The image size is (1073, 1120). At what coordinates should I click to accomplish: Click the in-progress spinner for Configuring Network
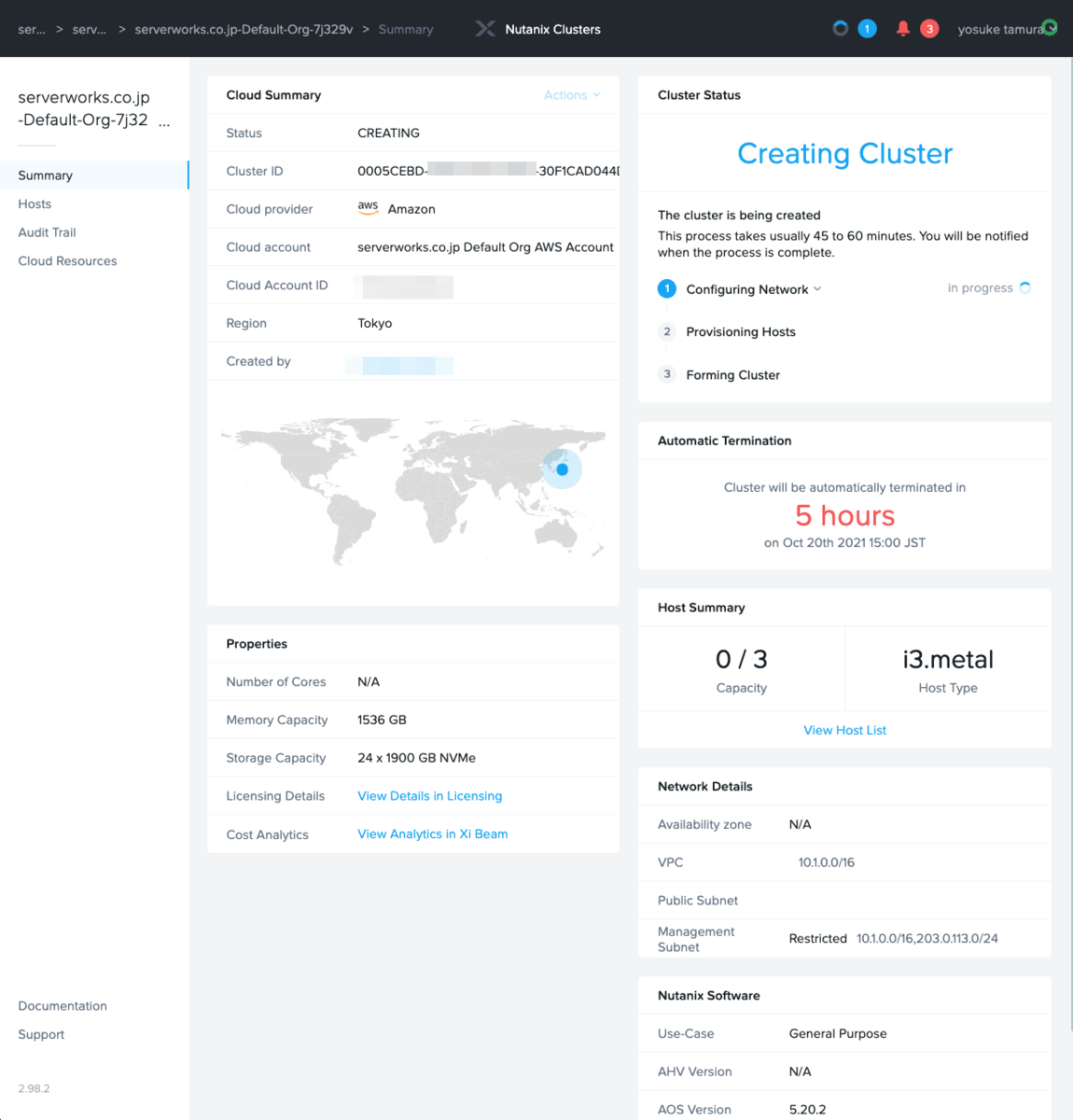pyautogui.click(x=1025, y=287)
